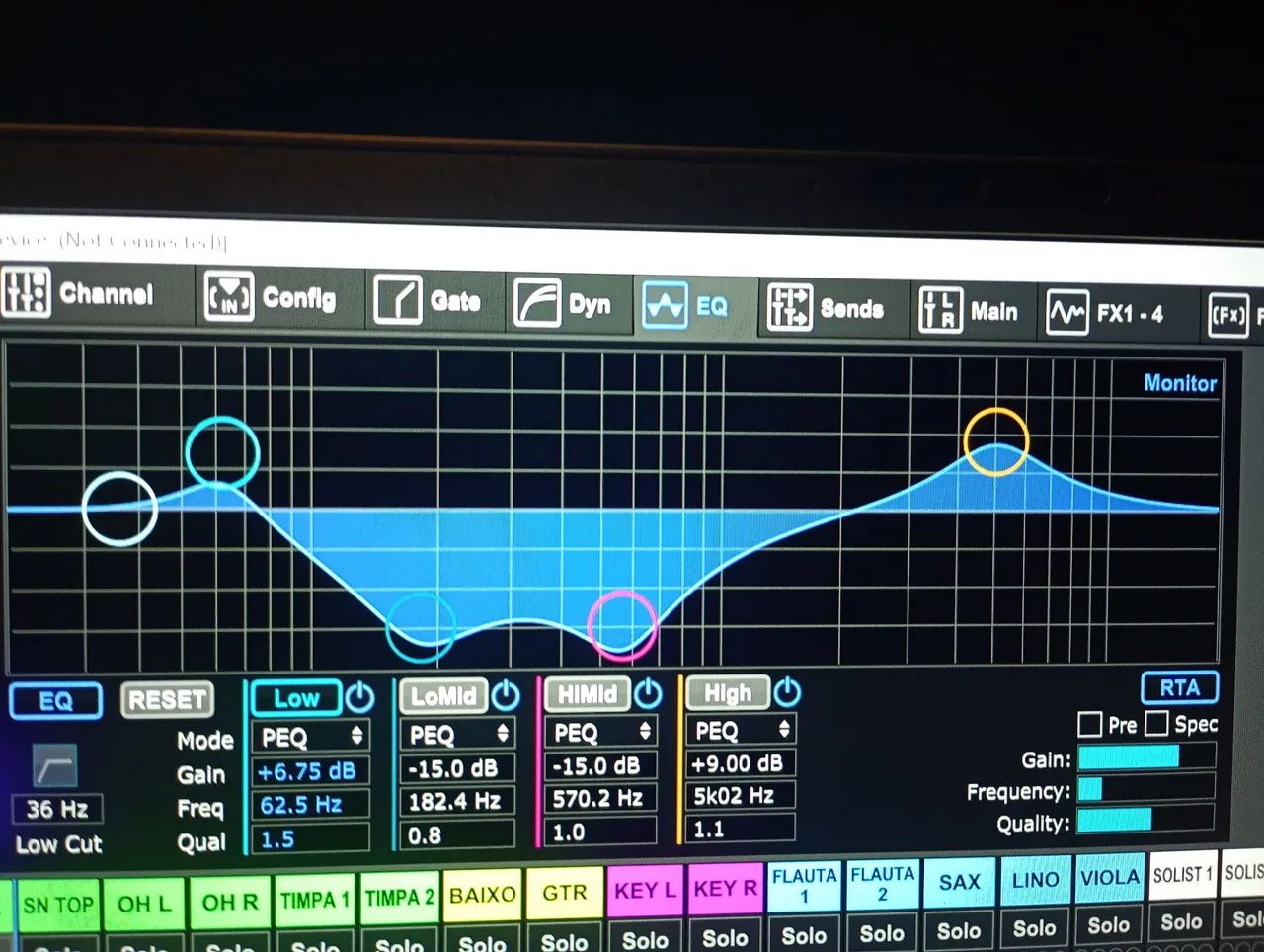Open the Low band PEQ mode dropdown
Screen dimensions: 1264x952
[x=311, y=737]
